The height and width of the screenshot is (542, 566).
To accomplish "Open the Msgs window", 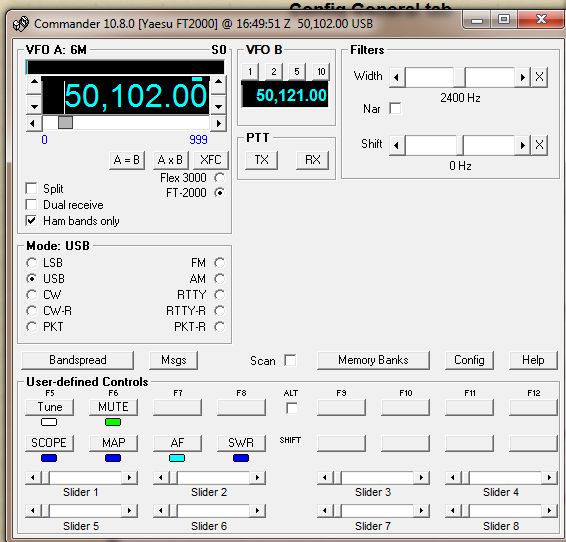I will point(174,360).
